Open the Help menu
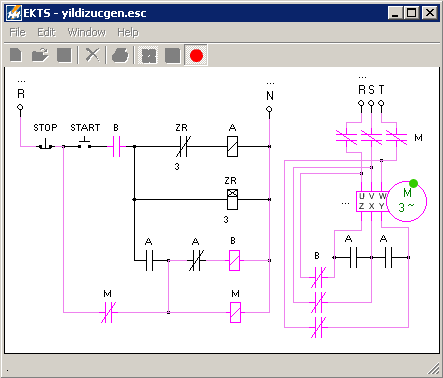Viewport: 443px width, 378px height. point(128,33)
